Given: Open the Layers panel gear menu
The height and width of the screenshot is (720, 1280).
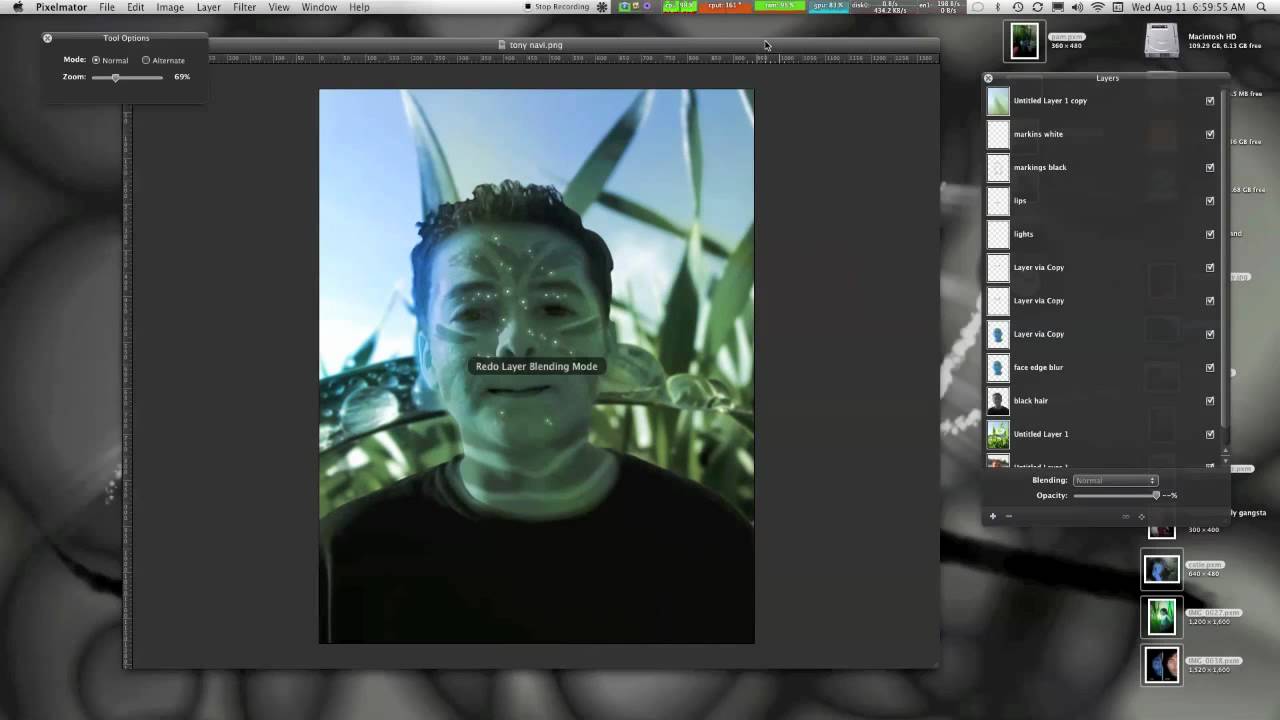Looking at the screenshot, I should tap(1142, 516).
